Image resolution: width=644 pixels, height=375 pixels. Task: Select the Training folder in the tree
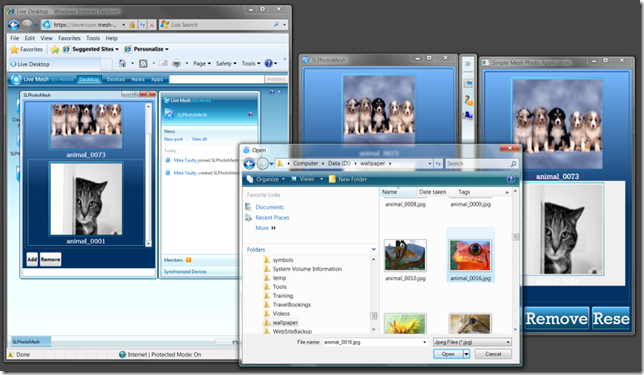283,296
